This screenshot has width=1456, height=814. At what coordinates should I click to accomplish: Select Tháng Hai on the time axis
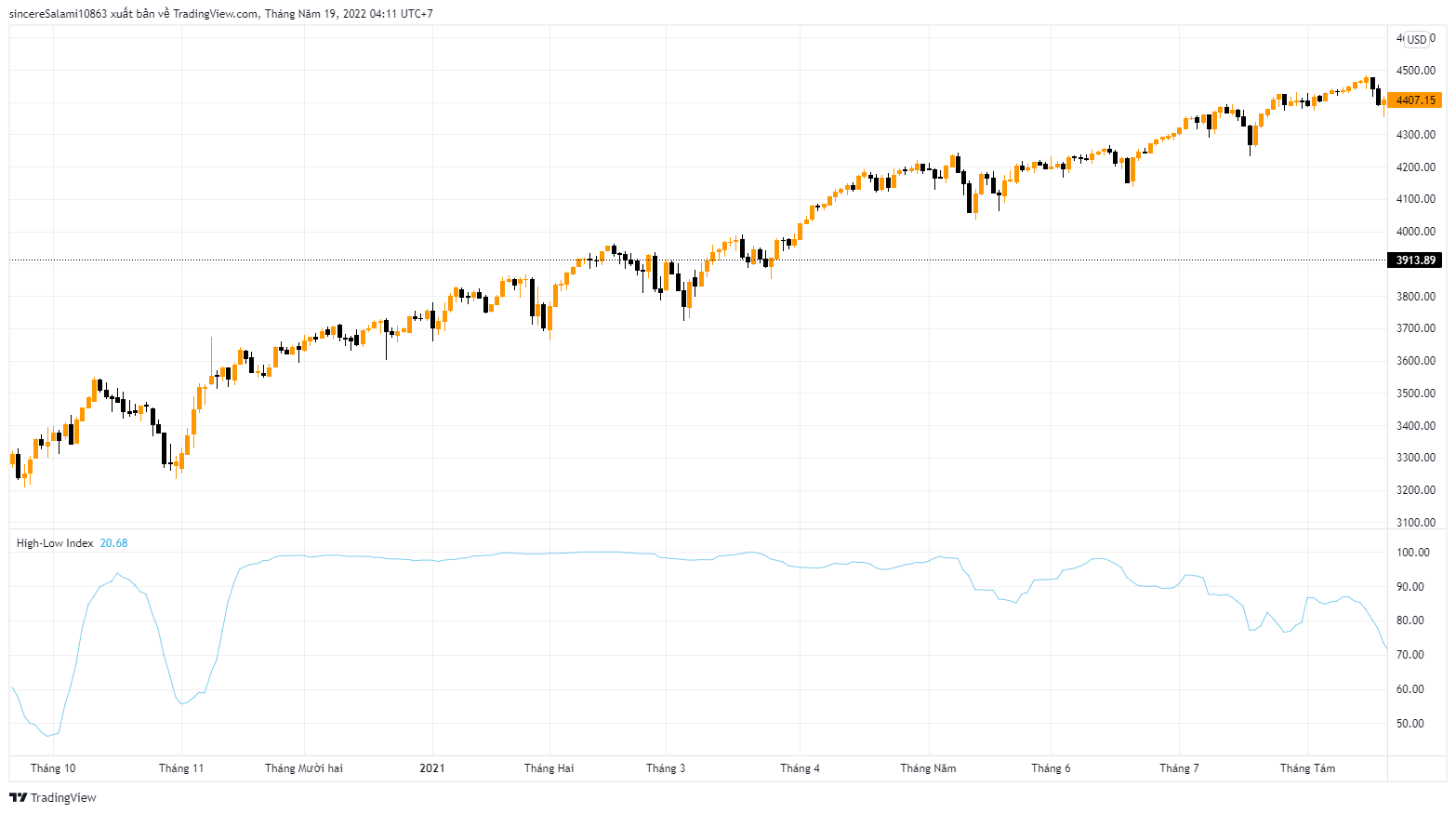coord(549,768)
